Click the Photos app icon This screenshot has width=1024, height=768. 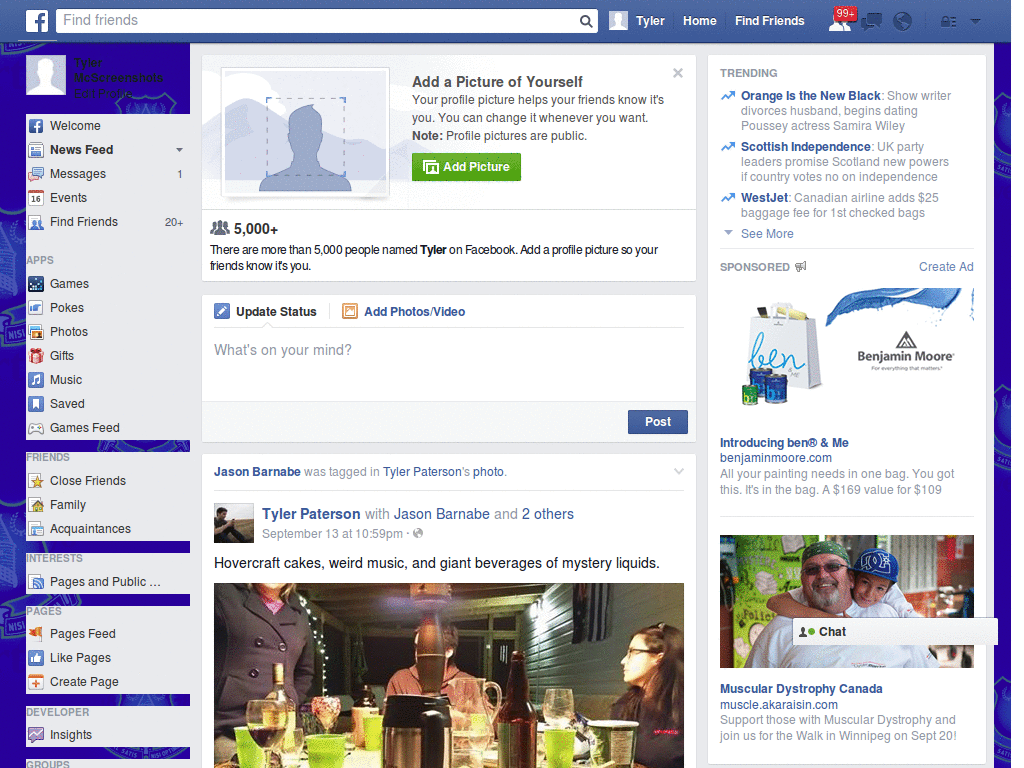pyautogui.click(x=36, y=332)
